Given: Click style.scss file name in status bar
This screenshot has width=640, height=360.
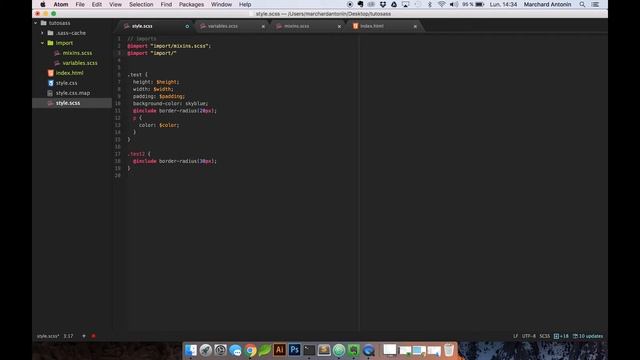Looking at the screenshot, I should (x=48, y=336).
